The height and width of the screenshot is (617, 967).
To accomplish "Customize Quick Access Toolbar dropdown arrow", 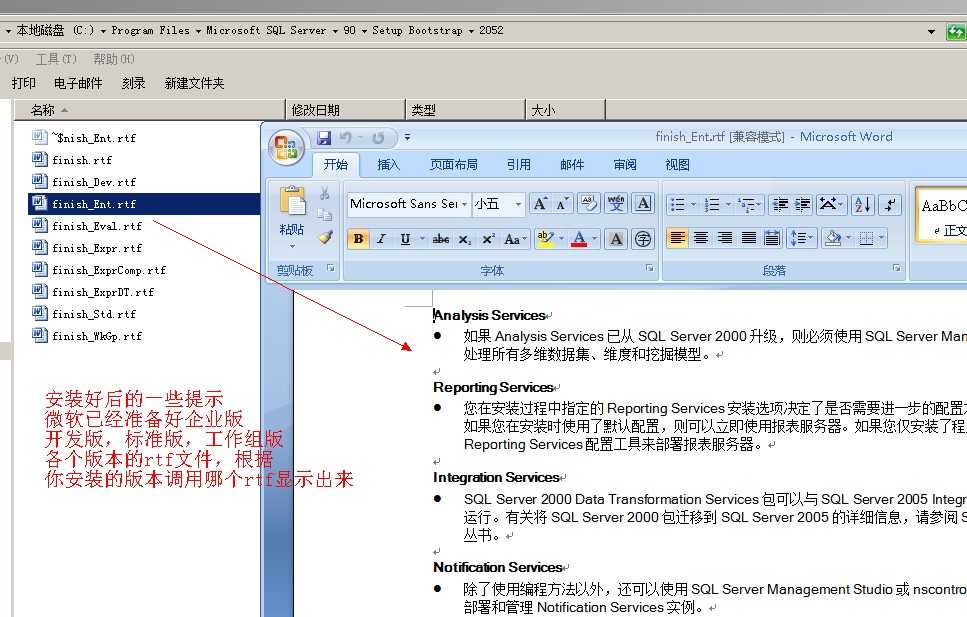I will click(407, 138).
